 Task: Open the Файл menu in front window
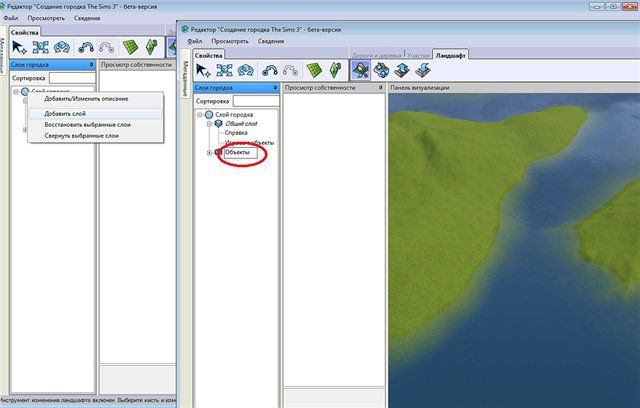(195, 41)
